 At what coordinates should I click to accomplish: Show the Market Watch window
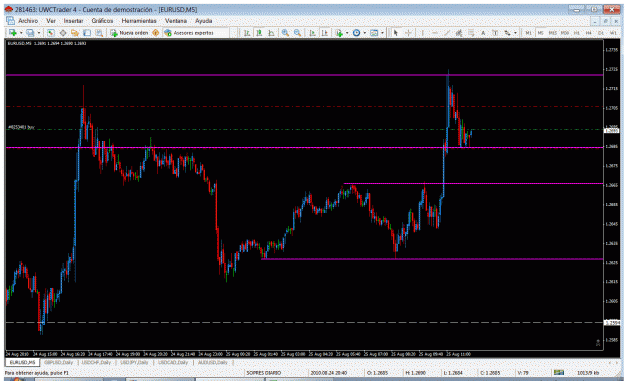(x=51, y=33)
